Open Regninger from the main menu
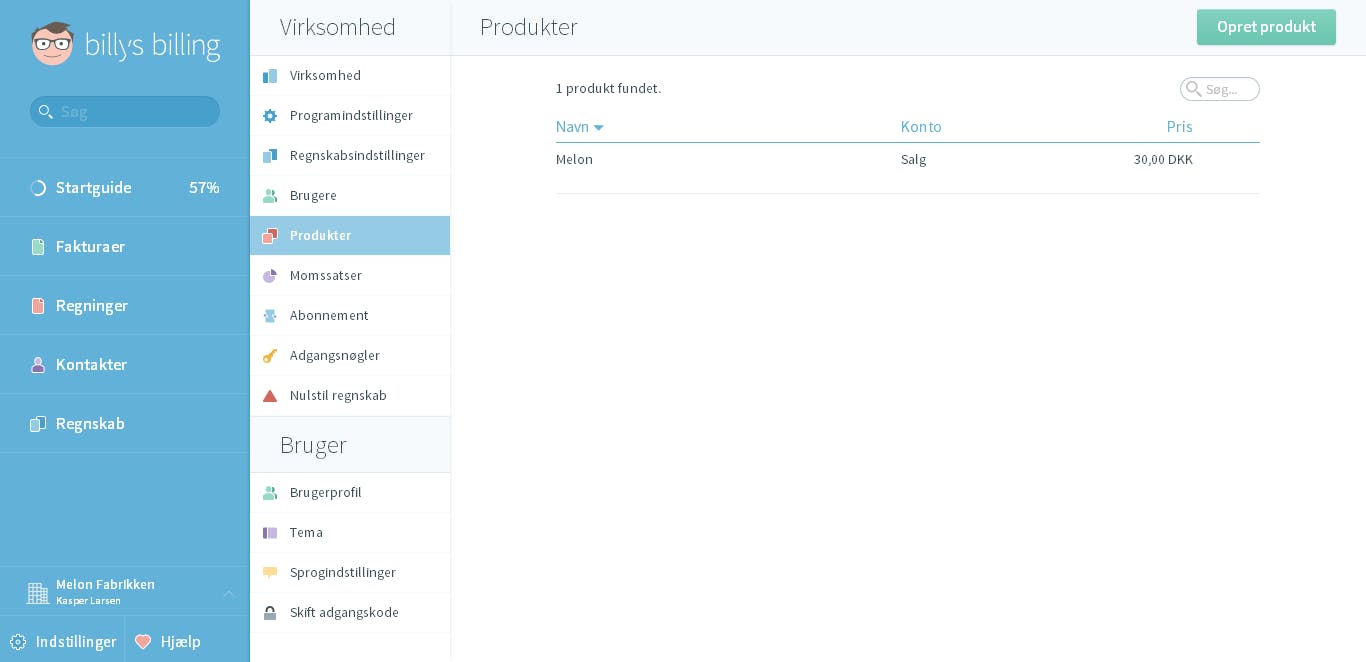1366x662 pixels. (125, 306)
